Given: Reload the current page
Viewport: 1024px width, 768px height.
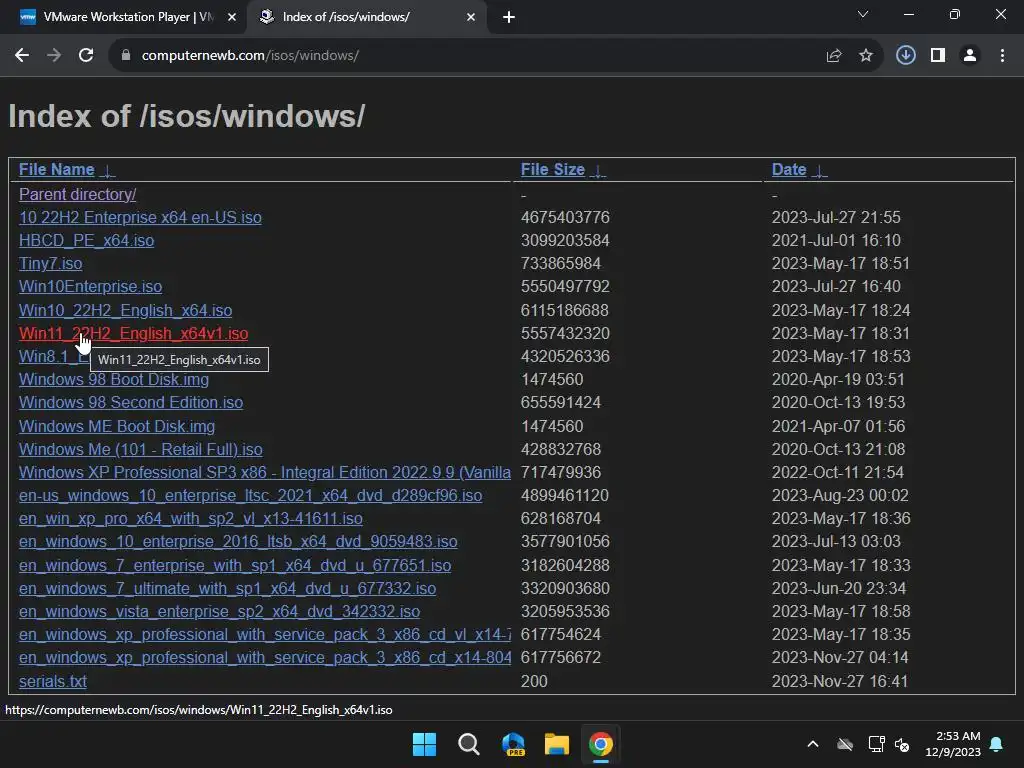Looking at the screenshot, I should pyautogui.click(x=86, y=56).
